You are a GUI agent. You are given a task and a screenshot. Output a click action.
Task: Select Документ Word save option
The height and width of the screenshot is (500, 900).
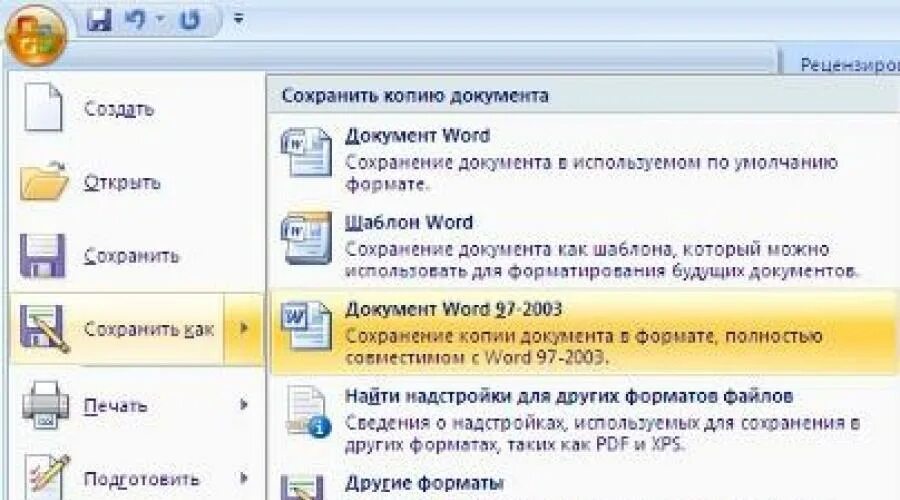click(x=583, y=158)
